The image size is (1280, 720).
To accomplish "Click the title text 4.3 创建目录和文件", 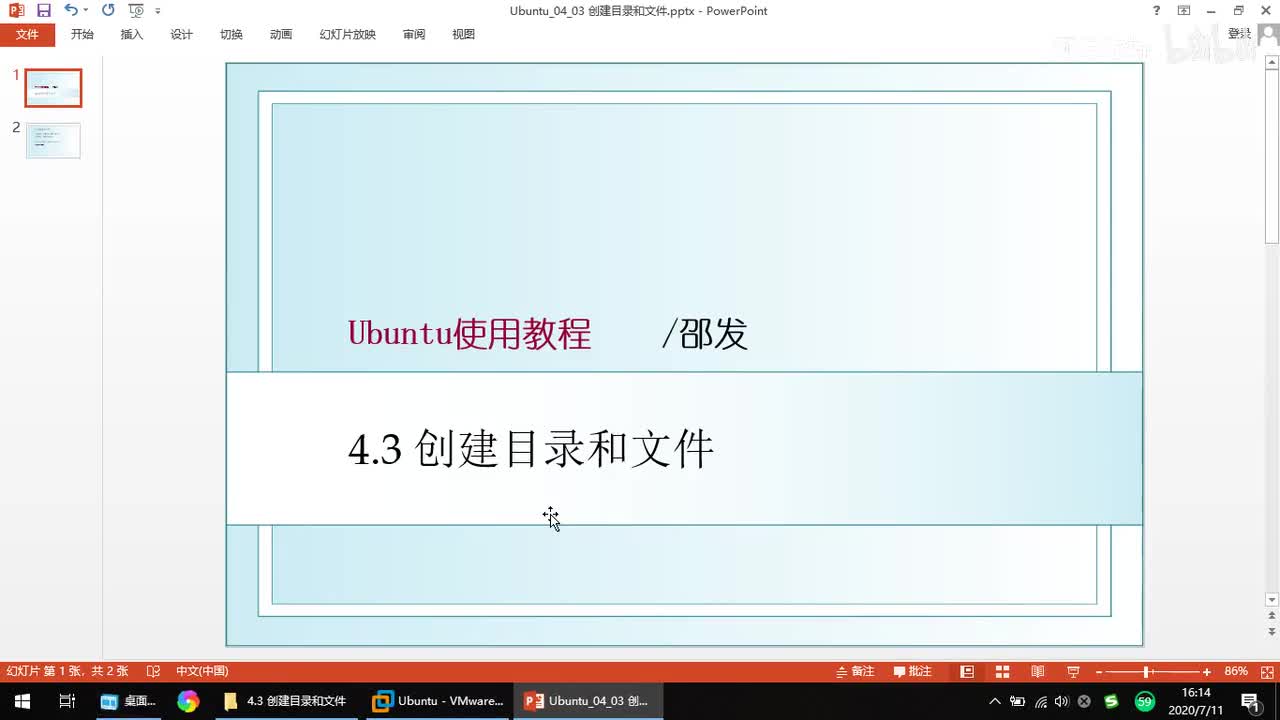I will [x=531, y=449].
